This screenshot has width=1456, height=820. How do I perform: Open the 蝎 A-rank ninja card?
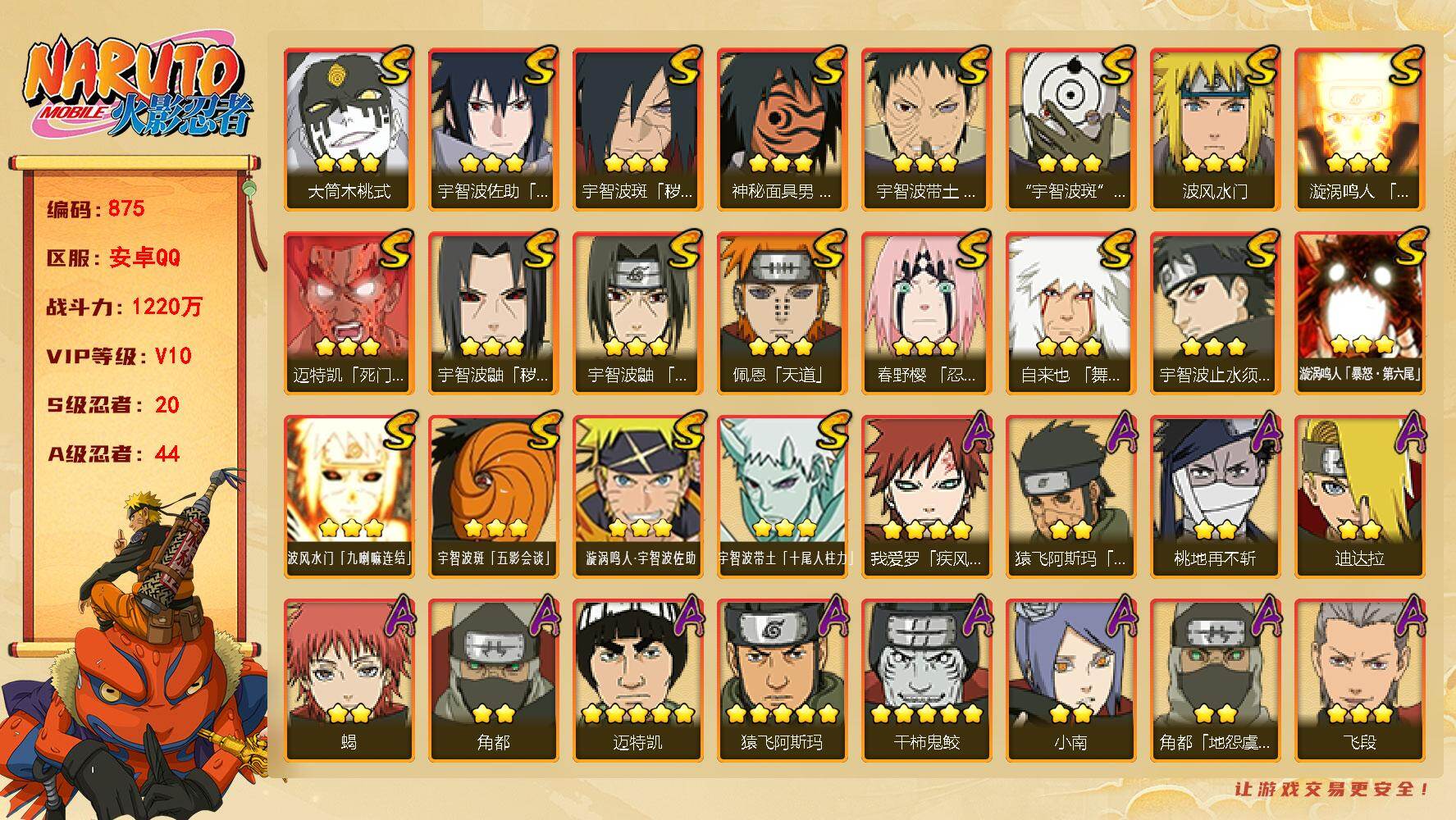click(x=349, y=681)
